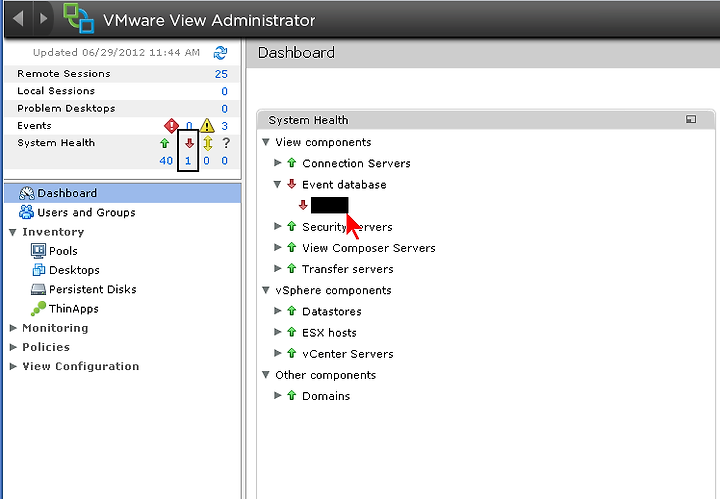Select Pools in Inventory
720x499 pixels.
pyautogui.click(x=63, y=251)
